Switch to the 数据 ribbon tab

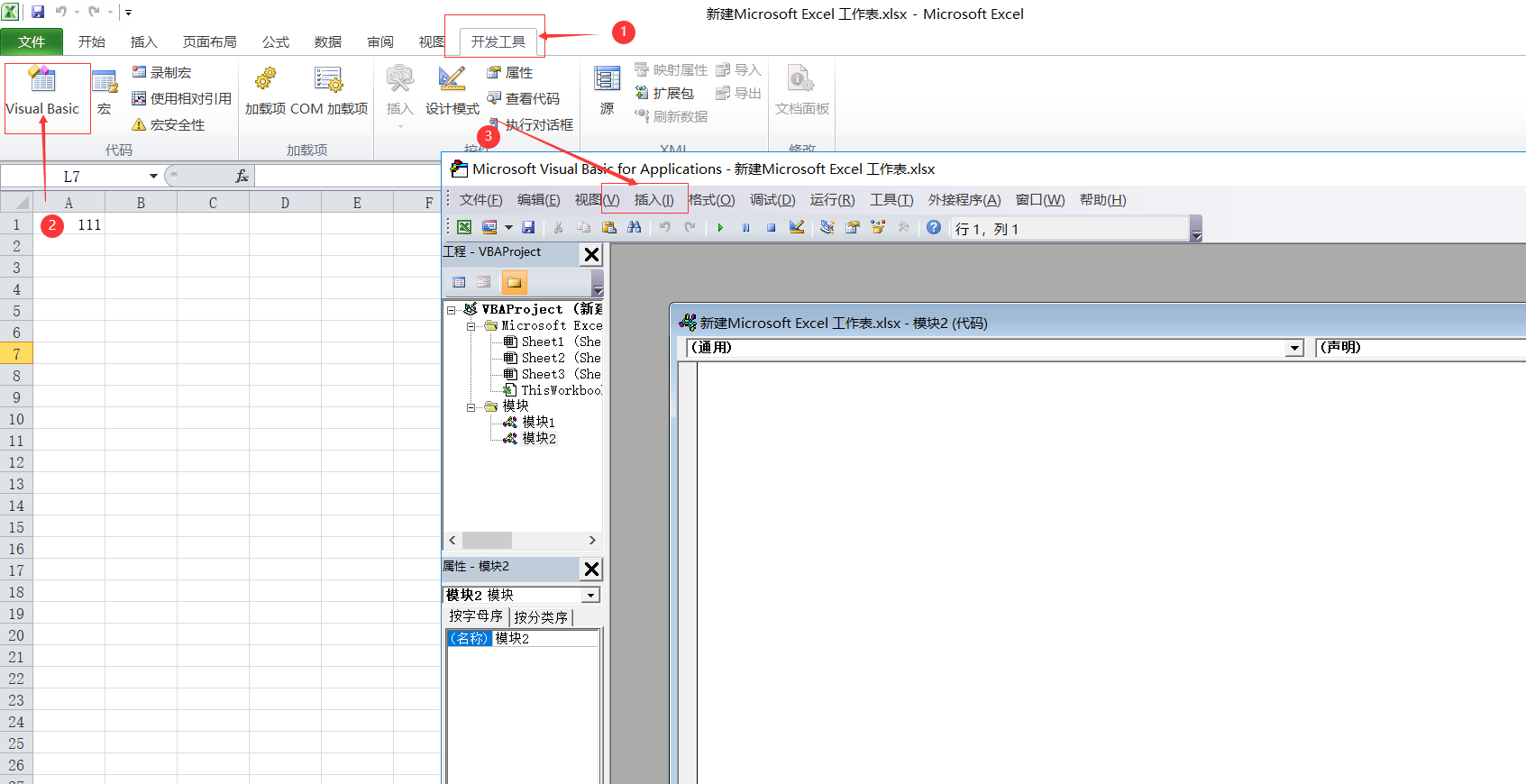[328, 41]
